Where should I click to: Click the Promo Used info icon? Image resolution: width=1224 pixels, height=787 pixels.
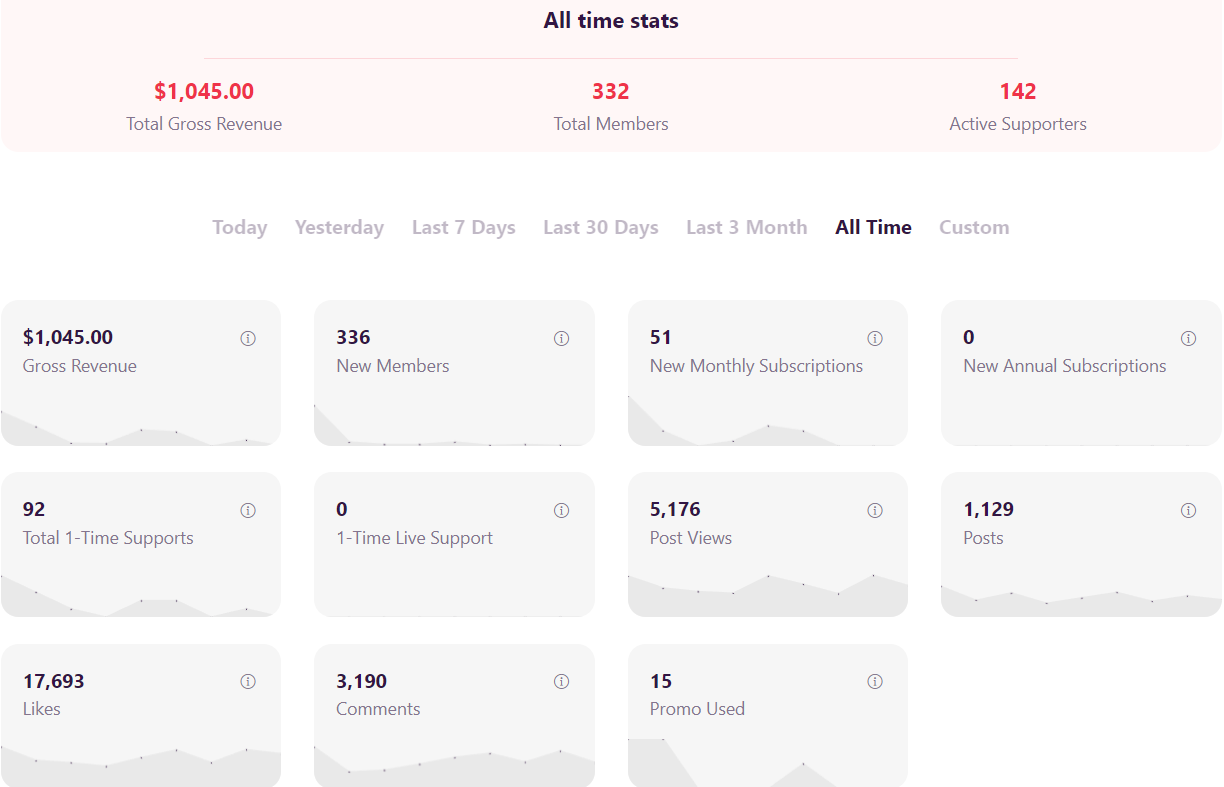click(875, 682)
